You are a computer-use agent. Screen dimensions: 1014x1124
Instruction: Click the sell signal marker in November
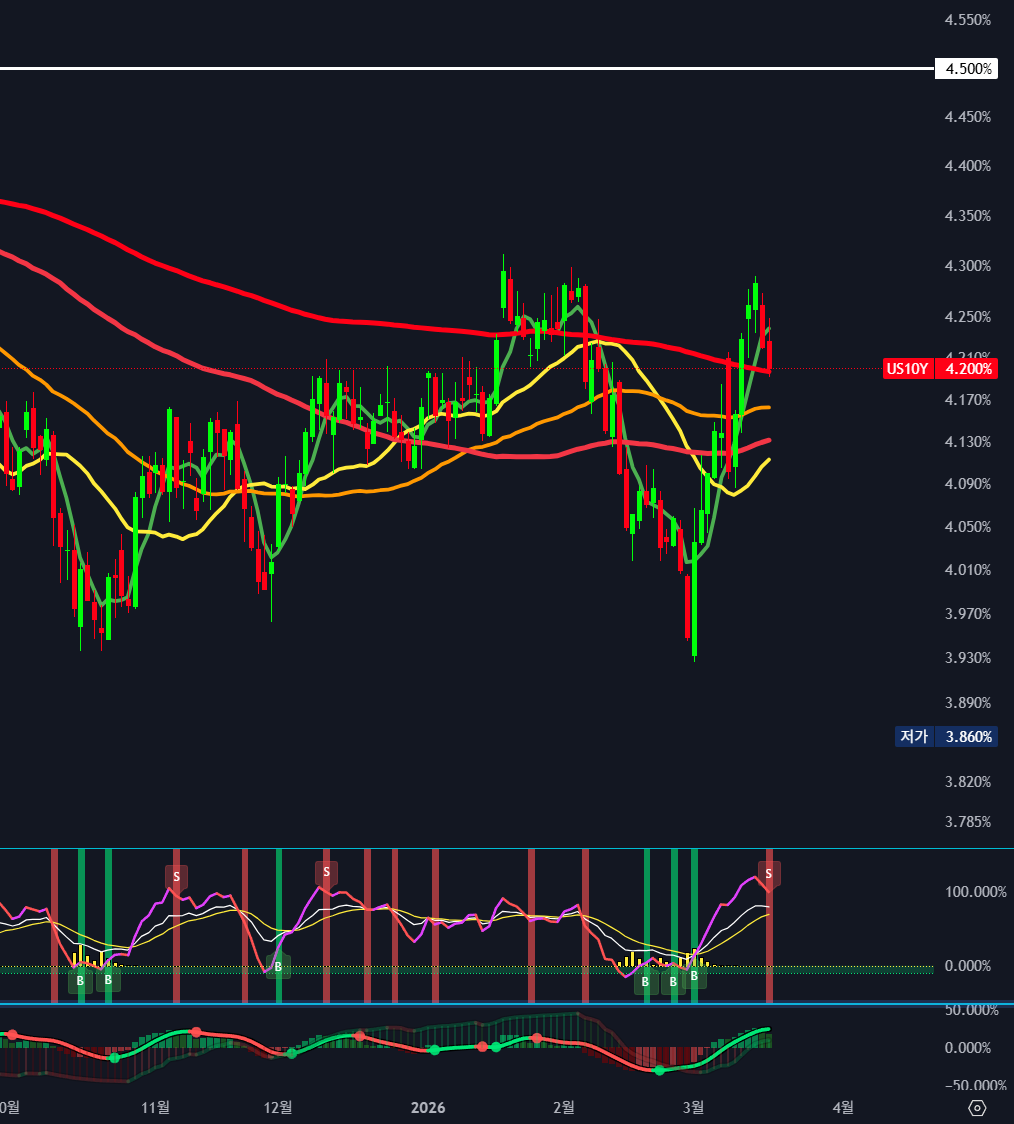click(176, 876)
